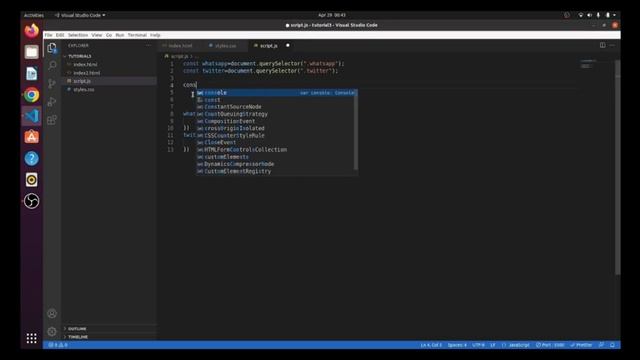Screen dimensions: 640x360
Task: Choose the CompositionEvent suggestion
Action: click(277, 121)
